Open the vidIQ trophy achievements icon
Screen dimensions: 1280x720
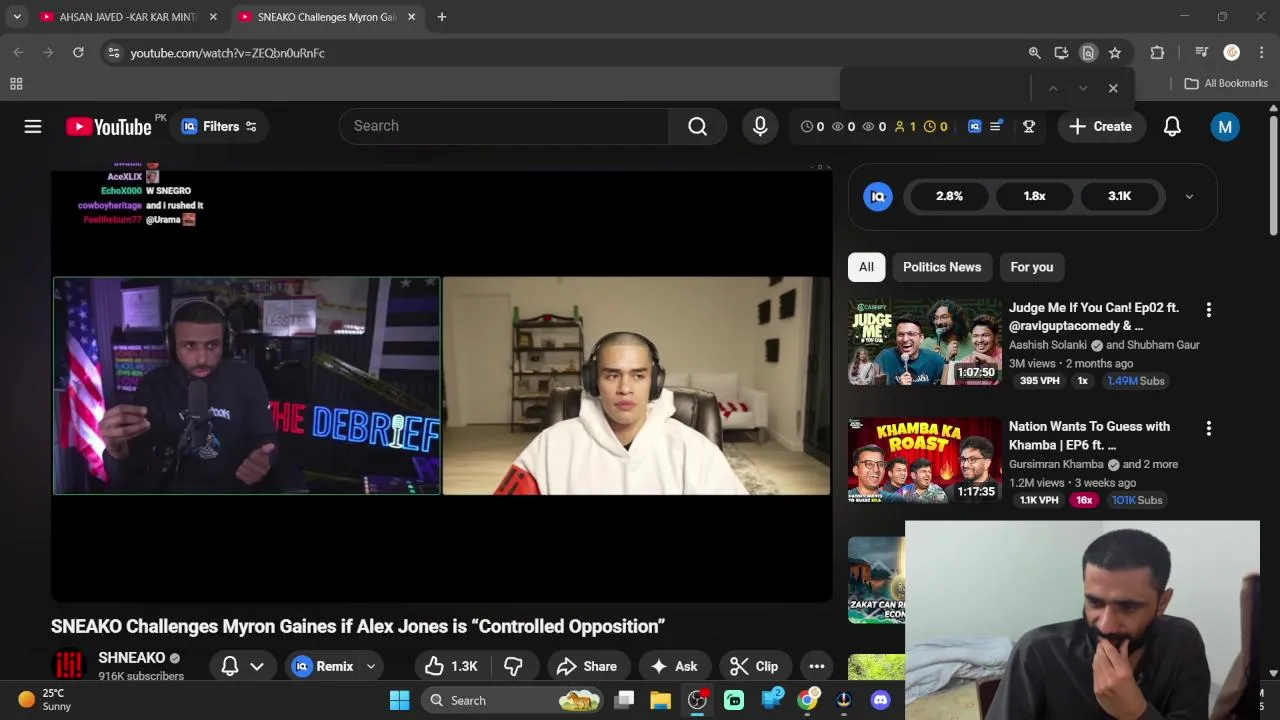coord(1028,127)
